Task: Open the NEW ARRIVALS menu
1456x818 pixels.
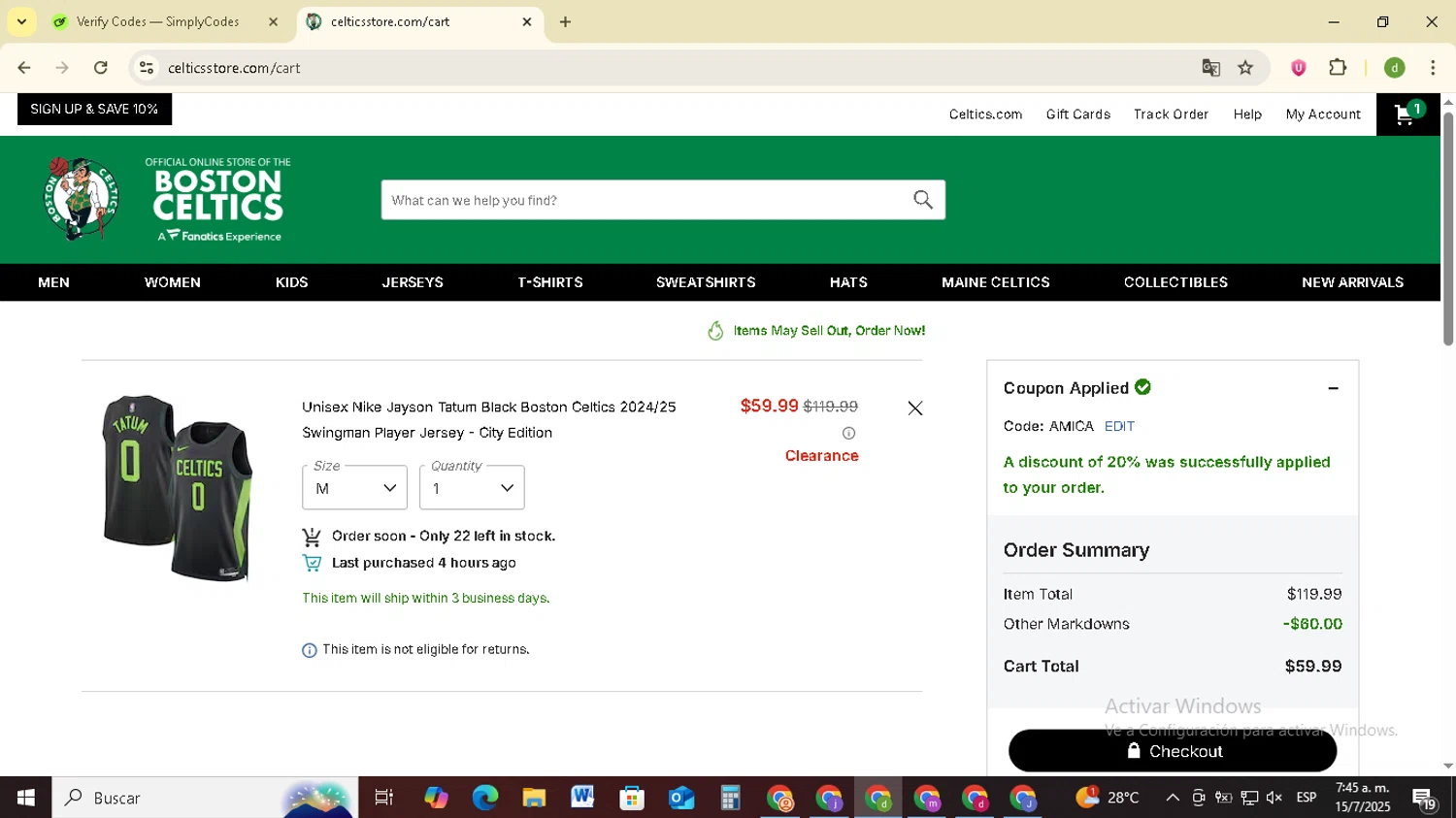Action: [x=1352, y=282]
